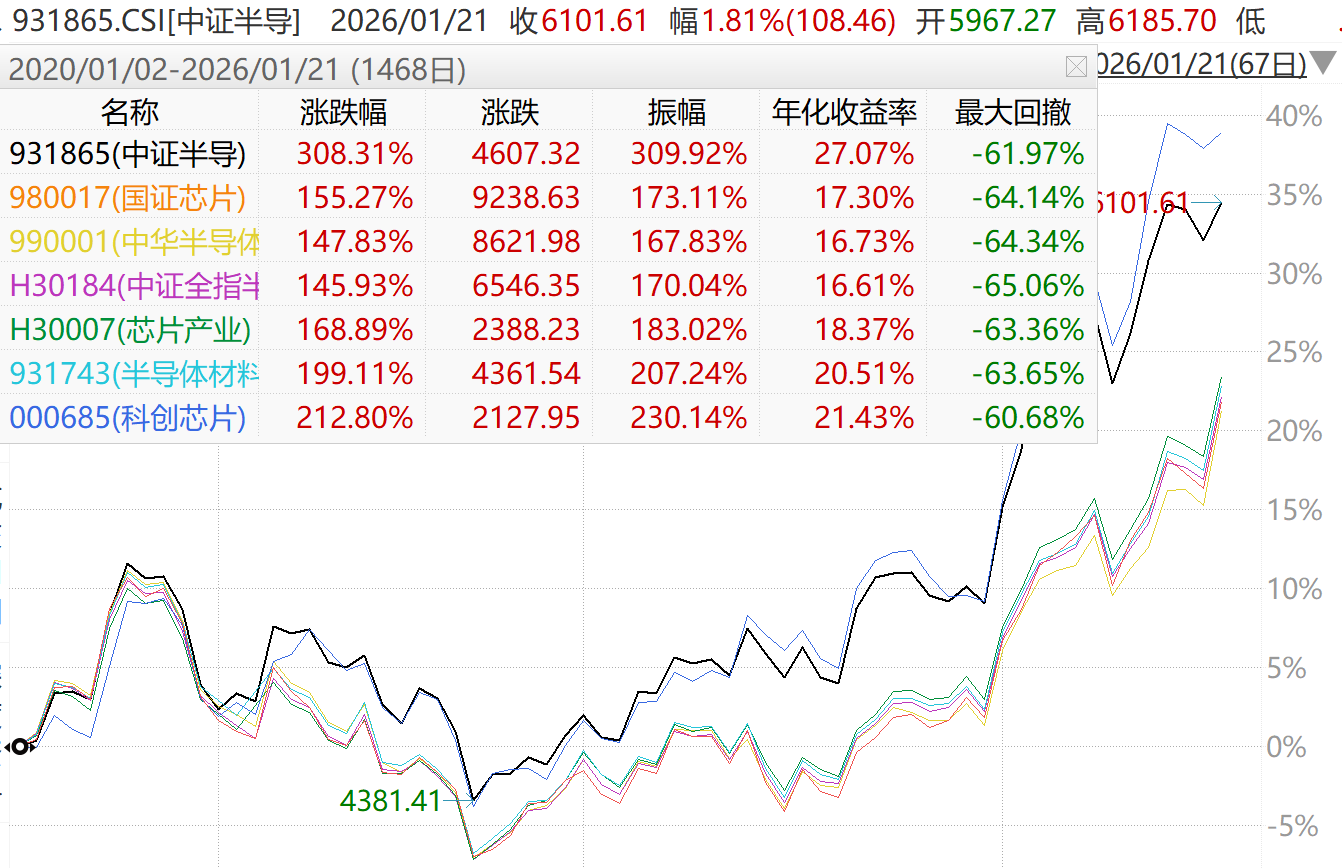Click the 931865.CSI[中证半导] title
Screen dimensions: 1342x868
coord(157,20)
